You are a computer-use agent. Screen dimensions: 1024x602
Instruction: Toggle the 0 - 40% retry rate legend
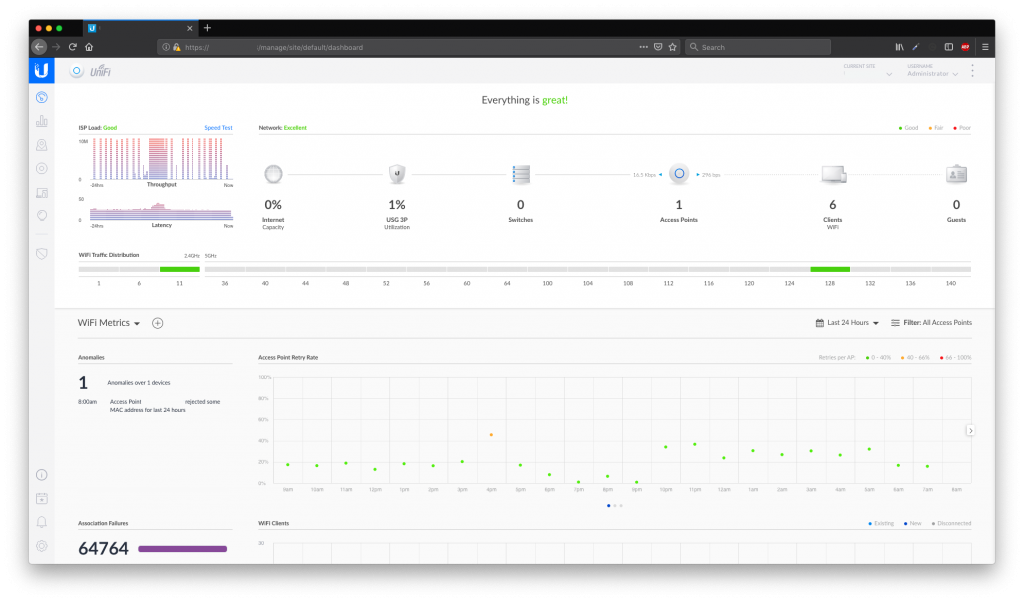click(880, 357)
